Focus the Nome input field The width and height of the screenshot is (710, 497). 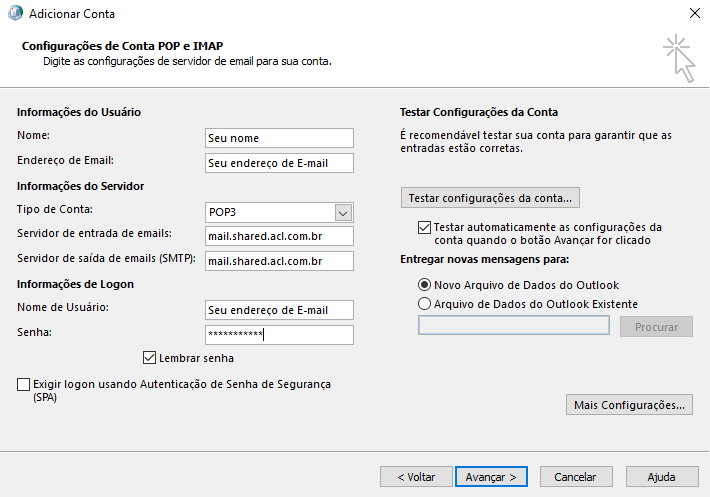279,138
